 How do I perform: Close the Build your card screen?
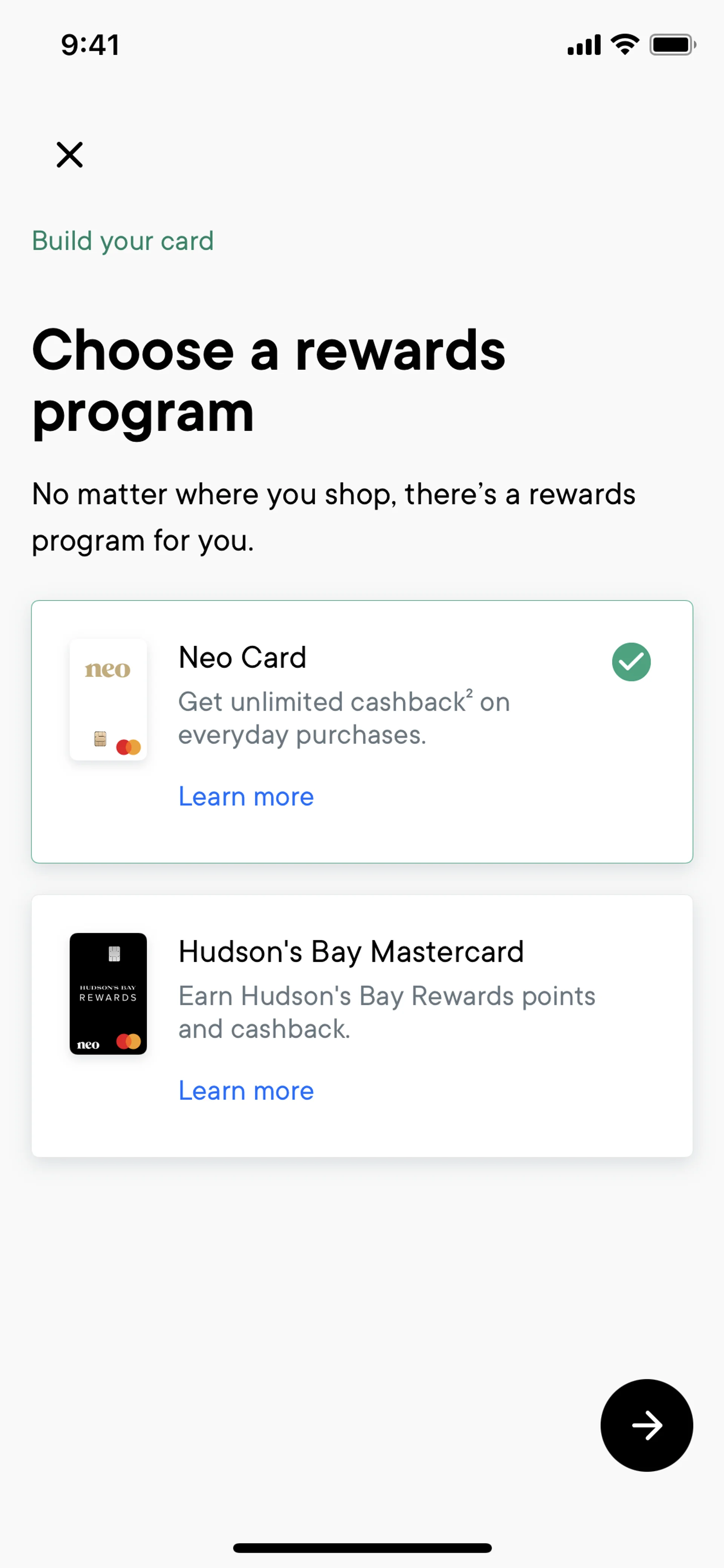pos(69,155)
